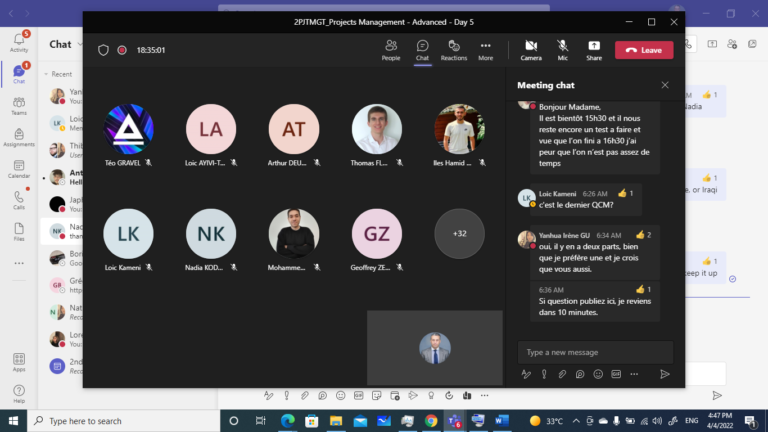The width and height of the screenshot is (768, 432).
Task: Send the meeting chat message
Action: coord(665,374)
